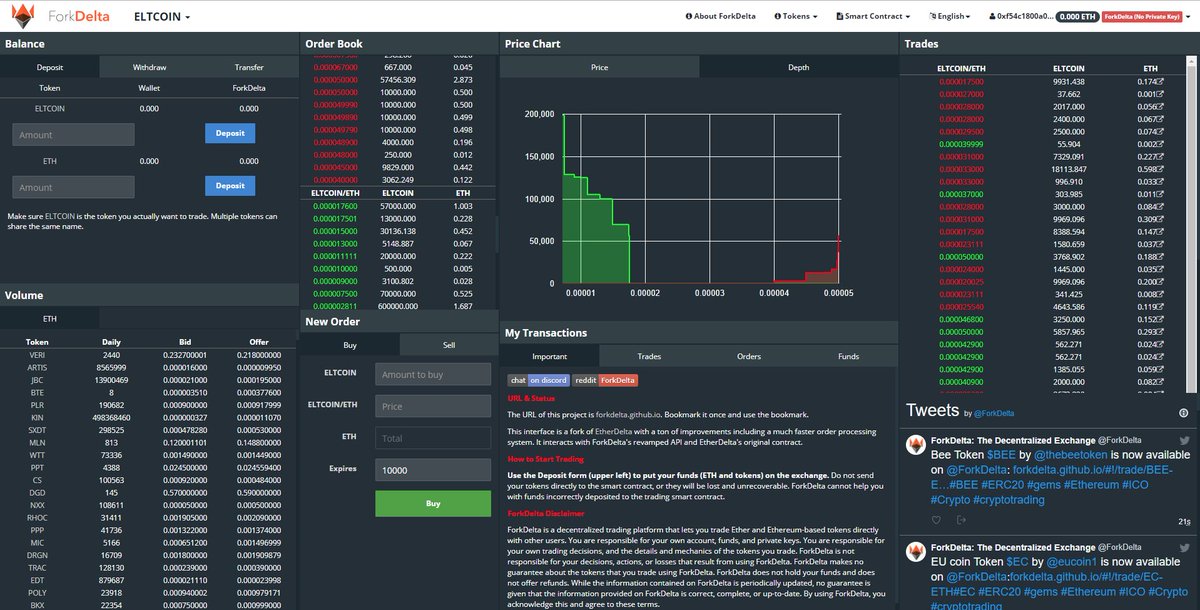Expand the Smart Contract menu

873,16
